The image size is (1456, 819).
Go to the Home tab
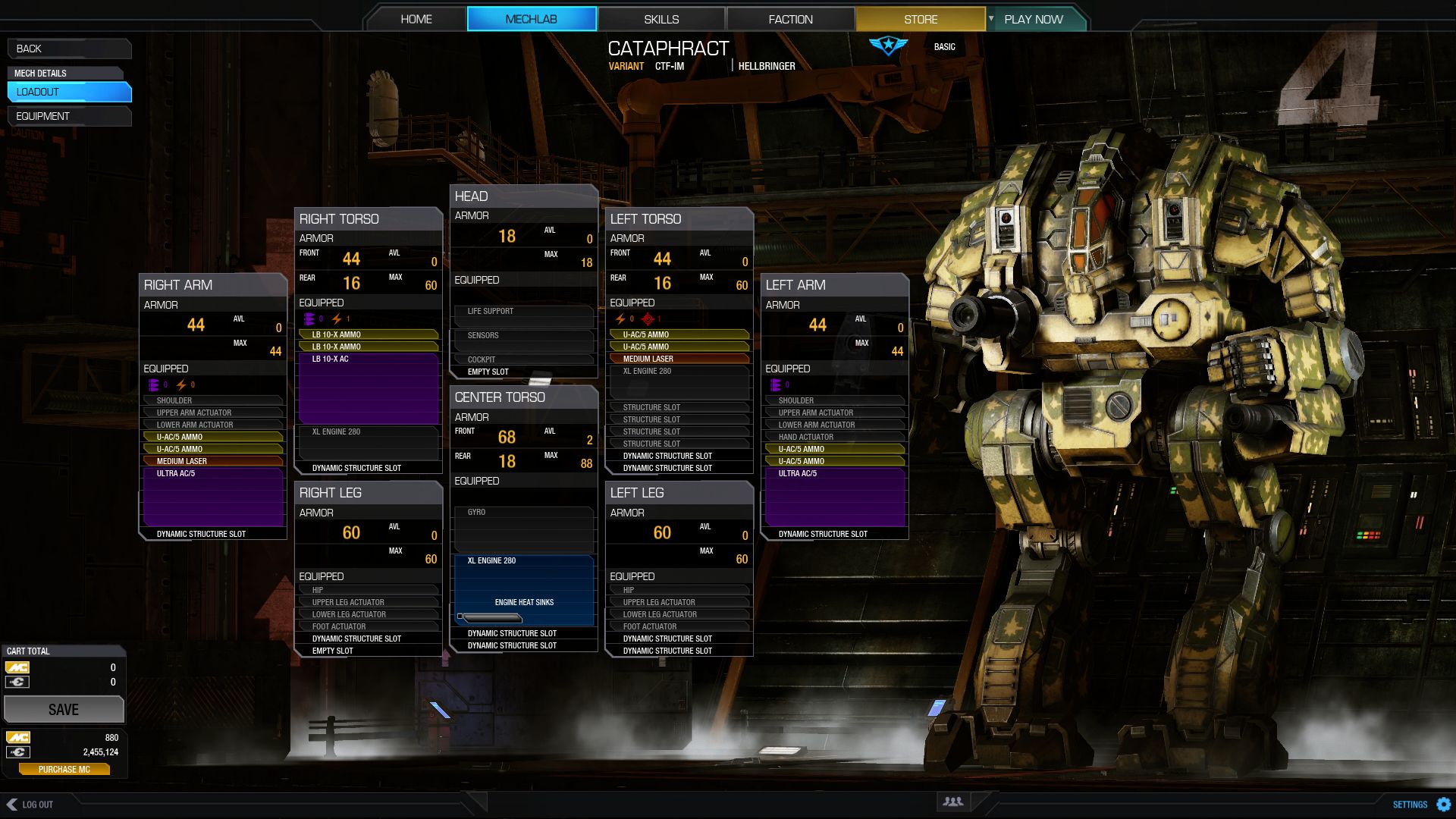click(416, 19)
